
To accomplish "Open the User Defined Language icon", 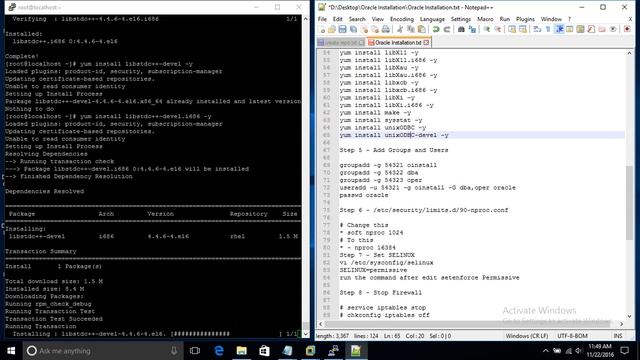I will (x=569, y=29).
